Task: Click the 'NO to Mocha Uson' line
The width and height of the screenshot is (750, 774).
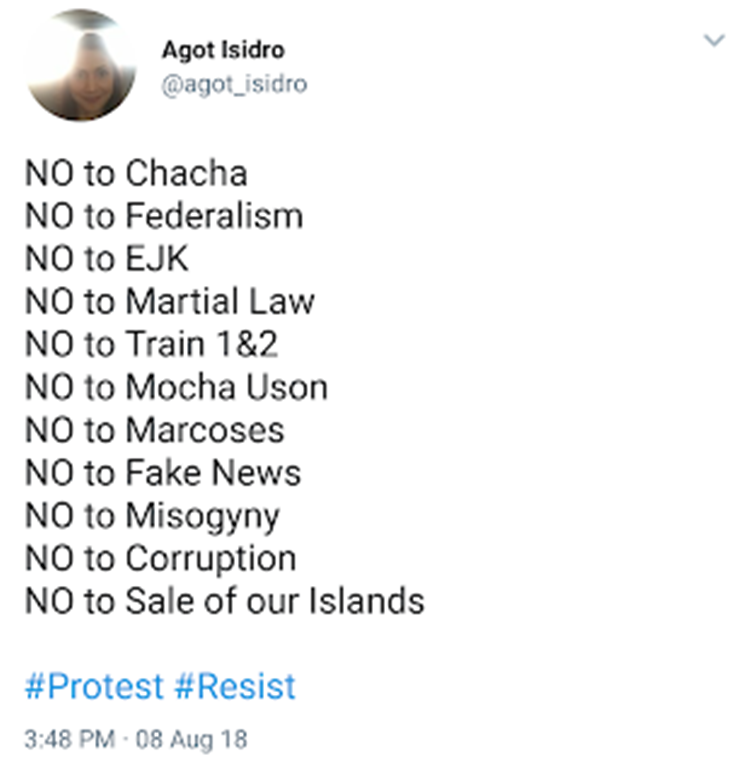Action: (x=175, y=387)
